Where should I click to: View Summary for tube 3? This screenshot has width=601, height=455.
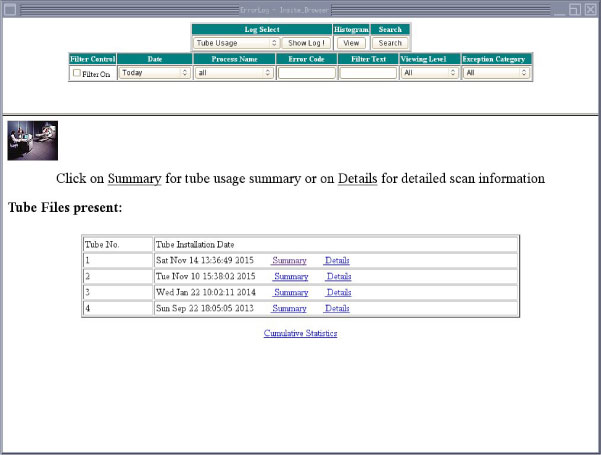tap(291, 293)
